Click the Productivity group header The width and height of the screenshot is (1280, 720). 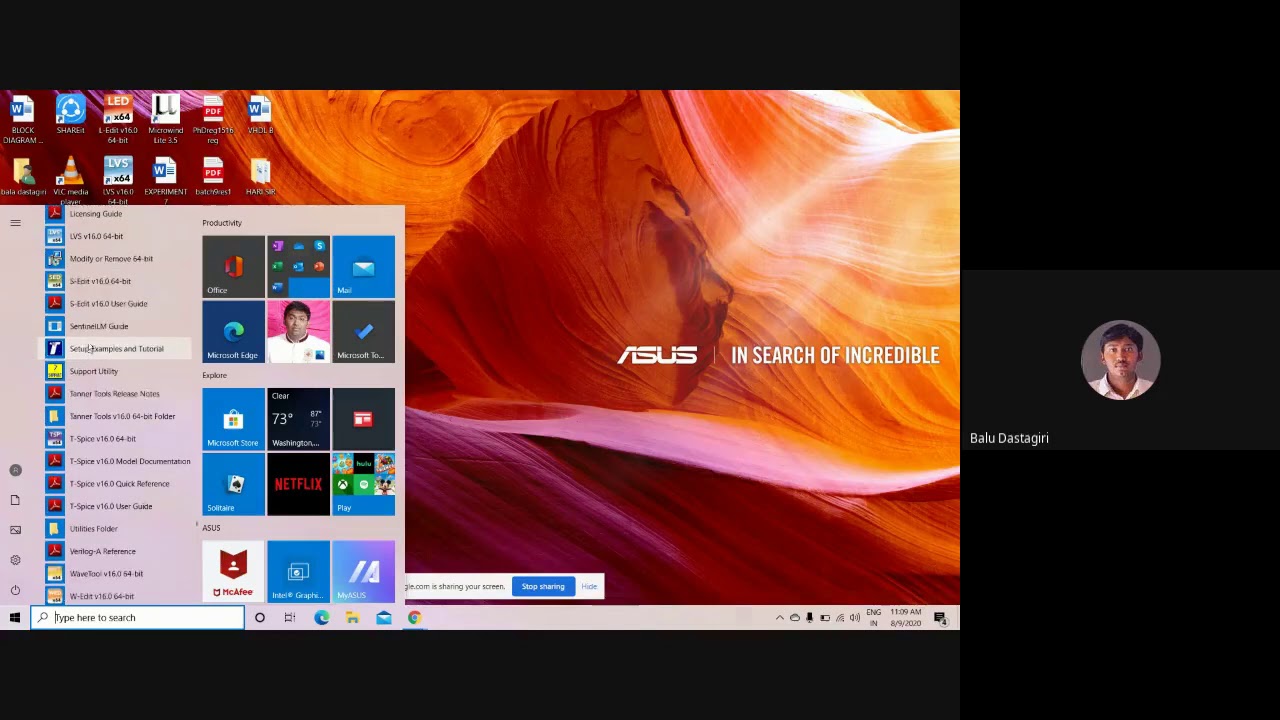pyautogui.click(x=222, y=223)
